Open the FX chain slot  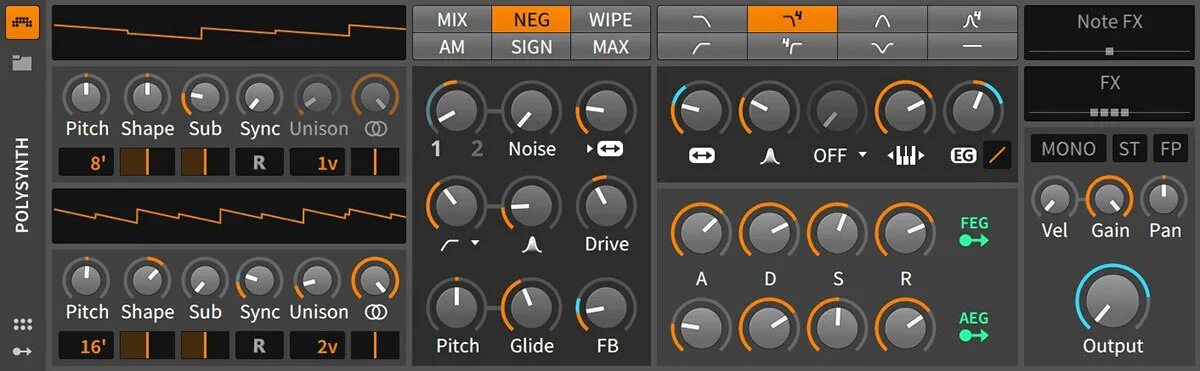[x=1109, y=94]
